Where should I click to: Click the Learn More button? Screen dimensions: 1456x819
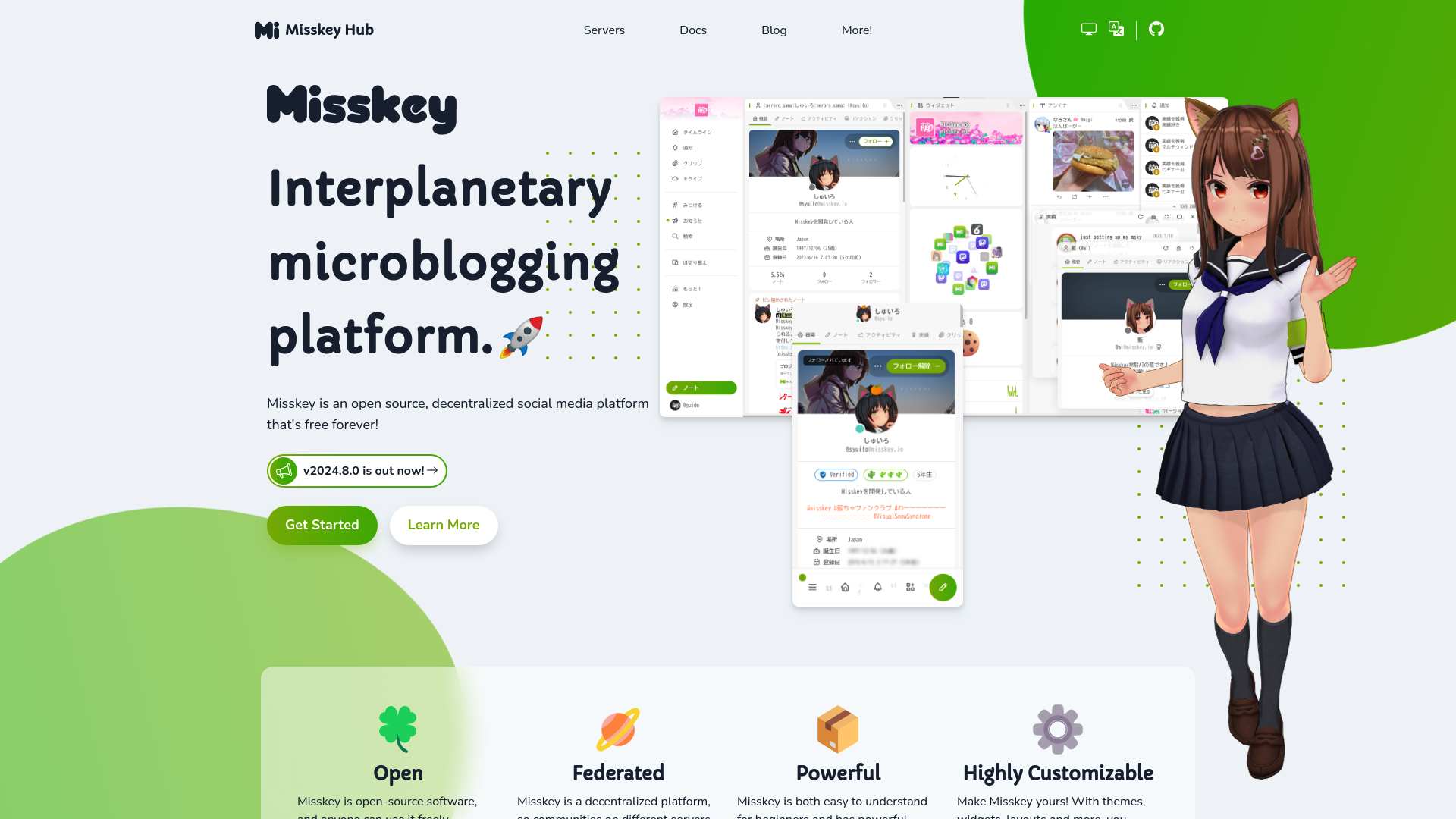(x=443, y=525)
